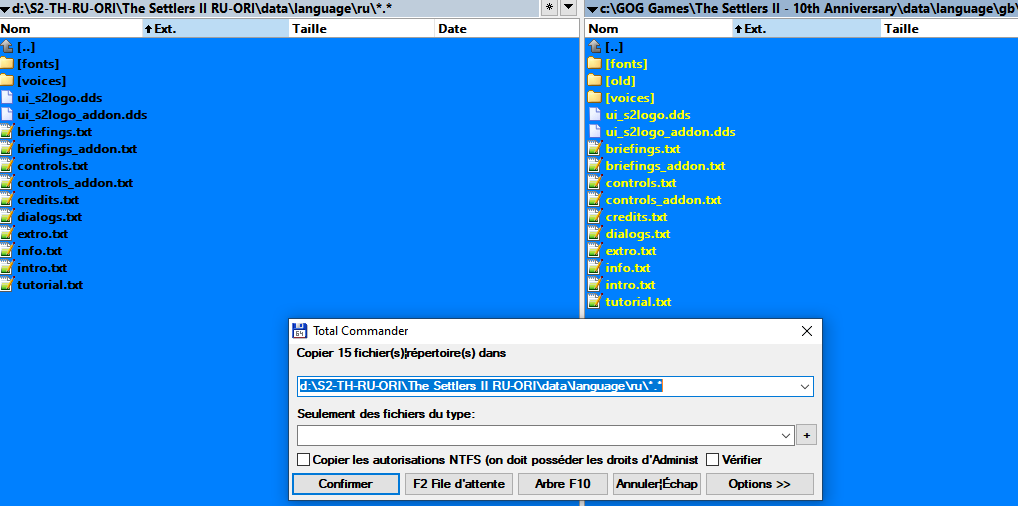
Task: Select info.txt in left panel
Action: [x=40, y=250]
